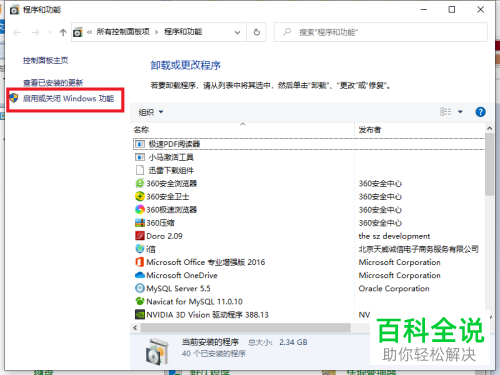Viewport: 500px width, 375px height.
Task: Open the recent locations dropdown arrow
Action: [x=50, y=32]
